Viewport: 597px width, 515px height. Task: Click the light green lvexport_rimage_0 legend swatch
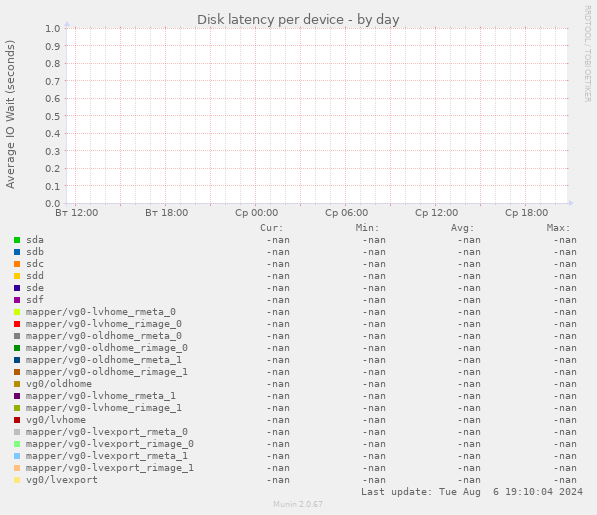click(x=17, y=444)
